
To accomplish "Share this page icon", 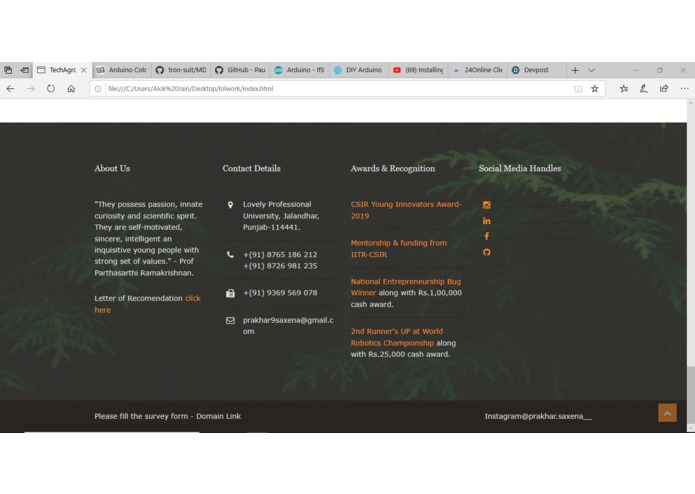I will 664,89.
